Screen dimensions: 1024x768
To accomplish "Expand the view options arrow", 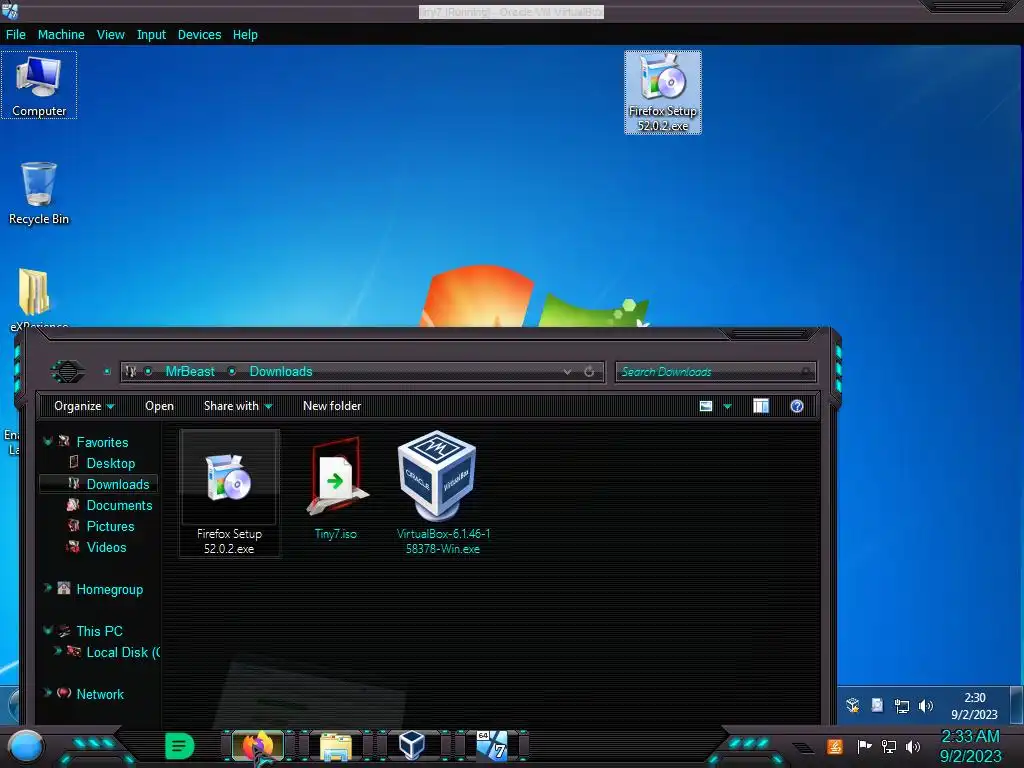I will pyautogui.click(x=728, y=407).
